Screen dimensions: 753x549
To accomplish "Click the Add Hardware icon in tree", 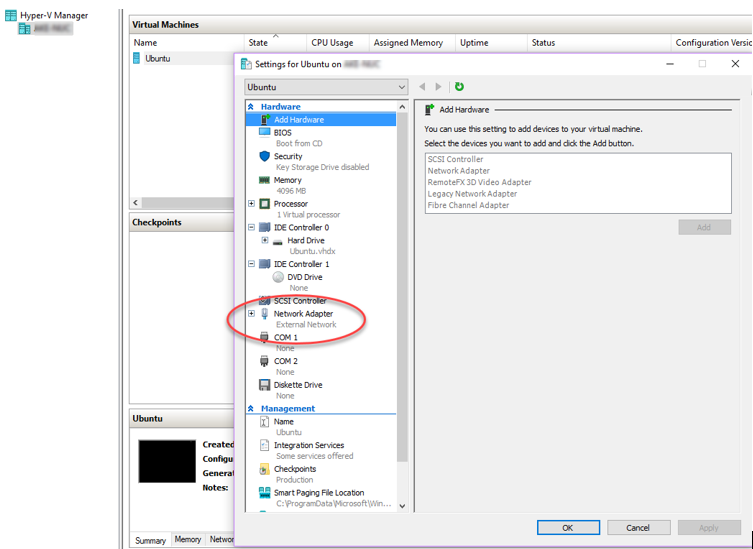I will pyautogui.click(x=265, y=119).
